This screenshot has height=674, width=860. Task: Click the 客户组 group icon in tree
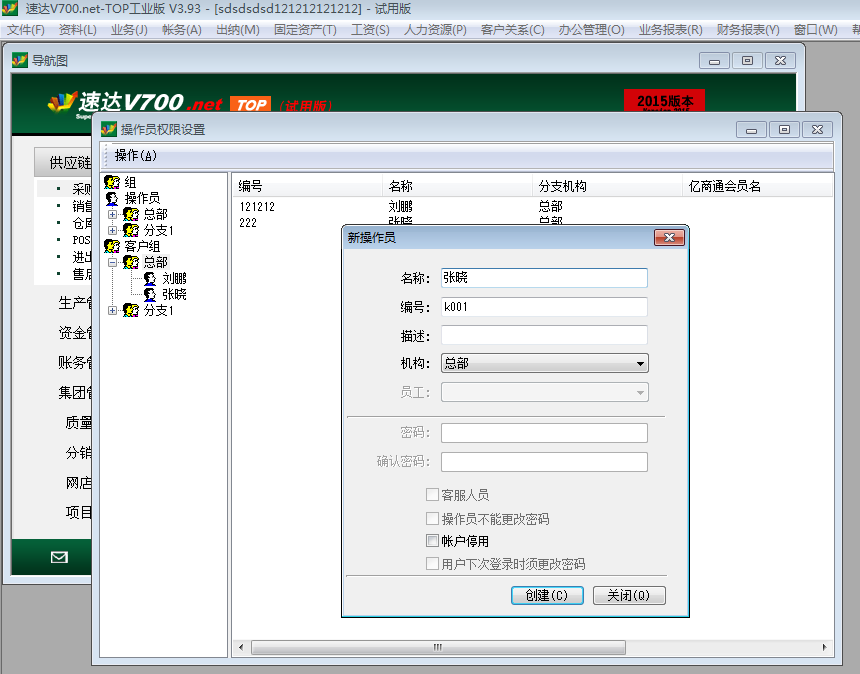tap(112, 246)
